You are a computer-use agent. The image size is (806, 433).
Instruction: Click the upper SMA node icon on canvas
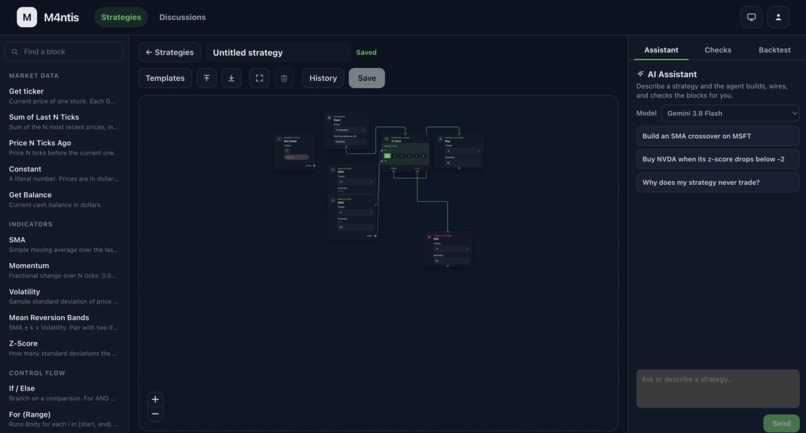point(333,170)
